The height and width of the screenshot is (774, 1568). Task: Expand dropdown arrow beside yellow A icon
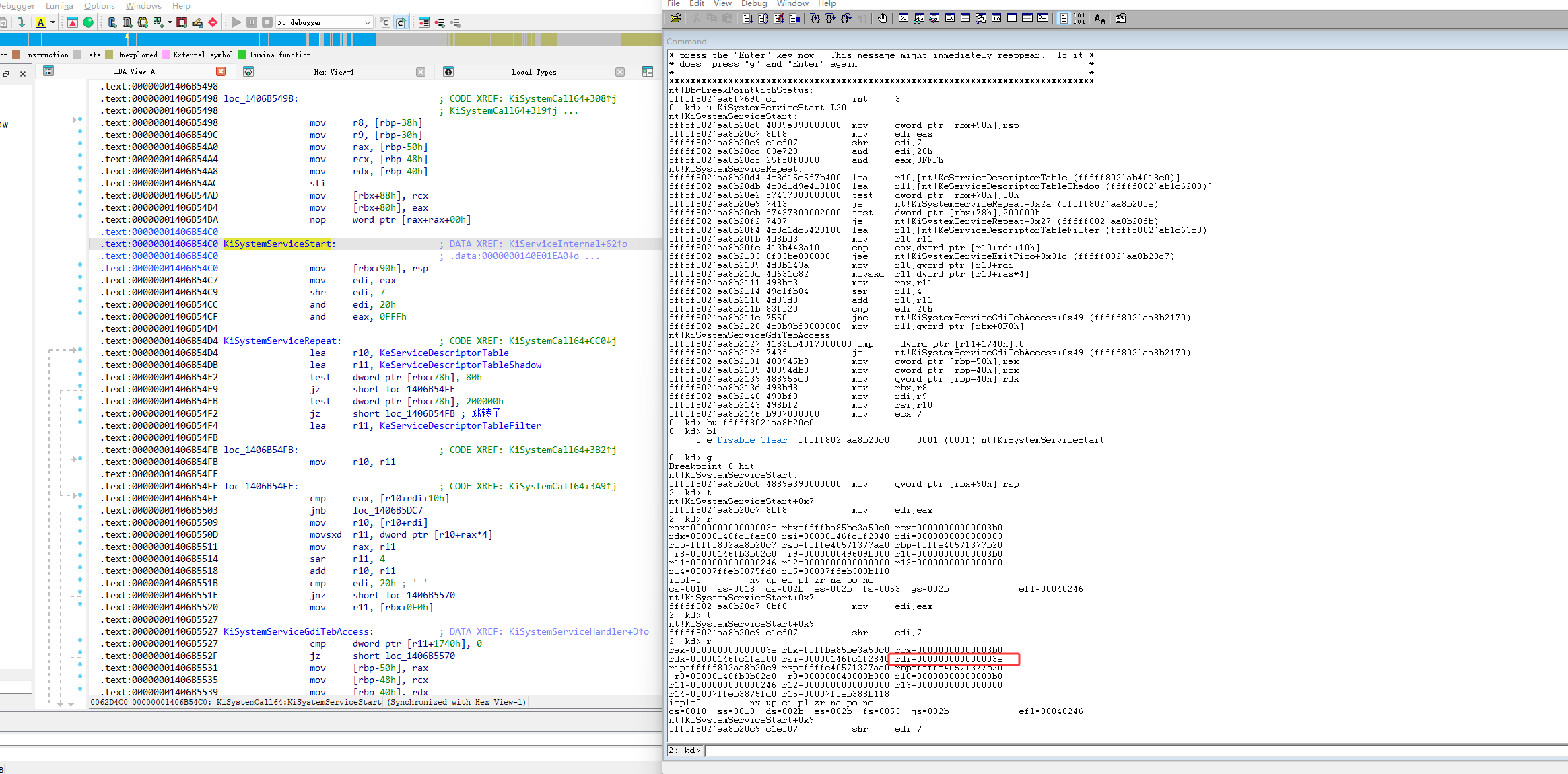point(53,22)
